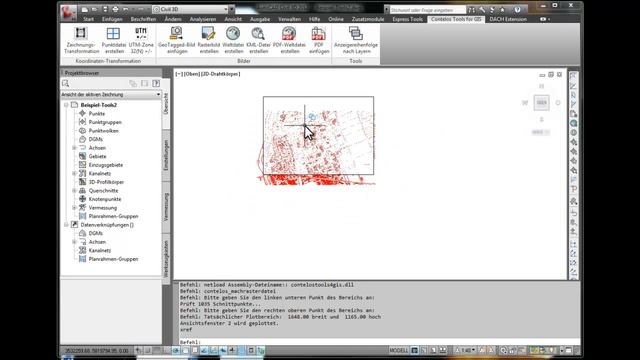This screenshot has height=360, width=640.
Task: Expand the Achsen node under Beispiel-Tools2
Action: click(74, 148)
